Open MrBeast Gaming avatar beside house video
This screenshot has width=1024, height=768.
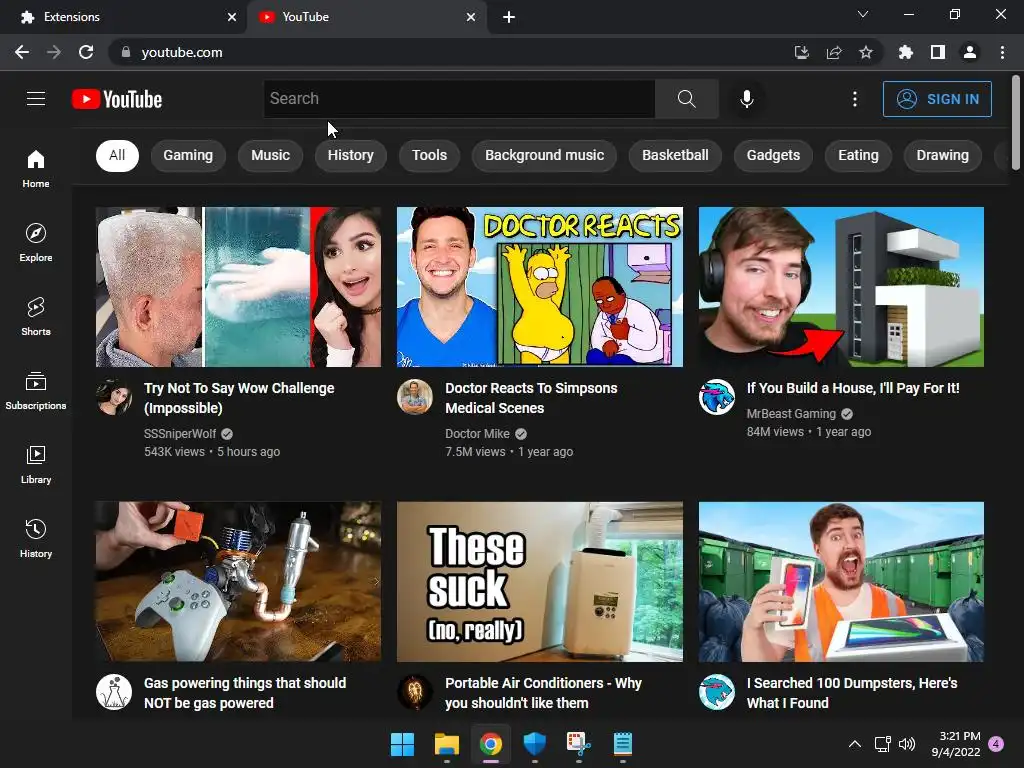716,397
